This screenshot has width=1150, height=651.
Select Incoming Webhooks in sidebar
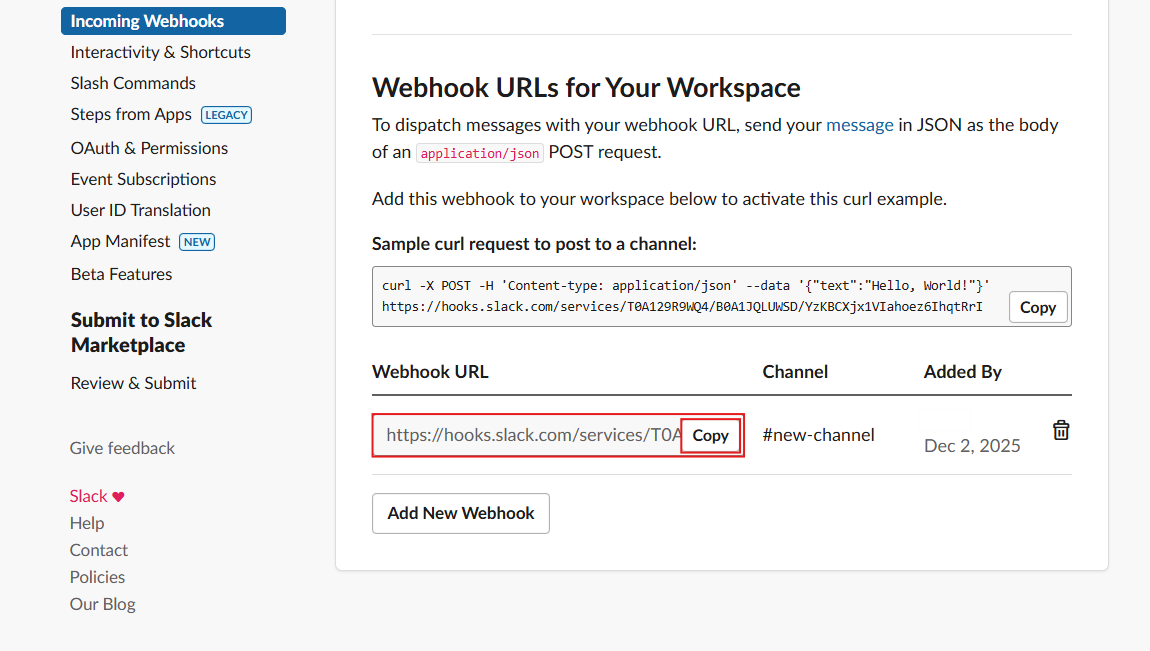147,21
